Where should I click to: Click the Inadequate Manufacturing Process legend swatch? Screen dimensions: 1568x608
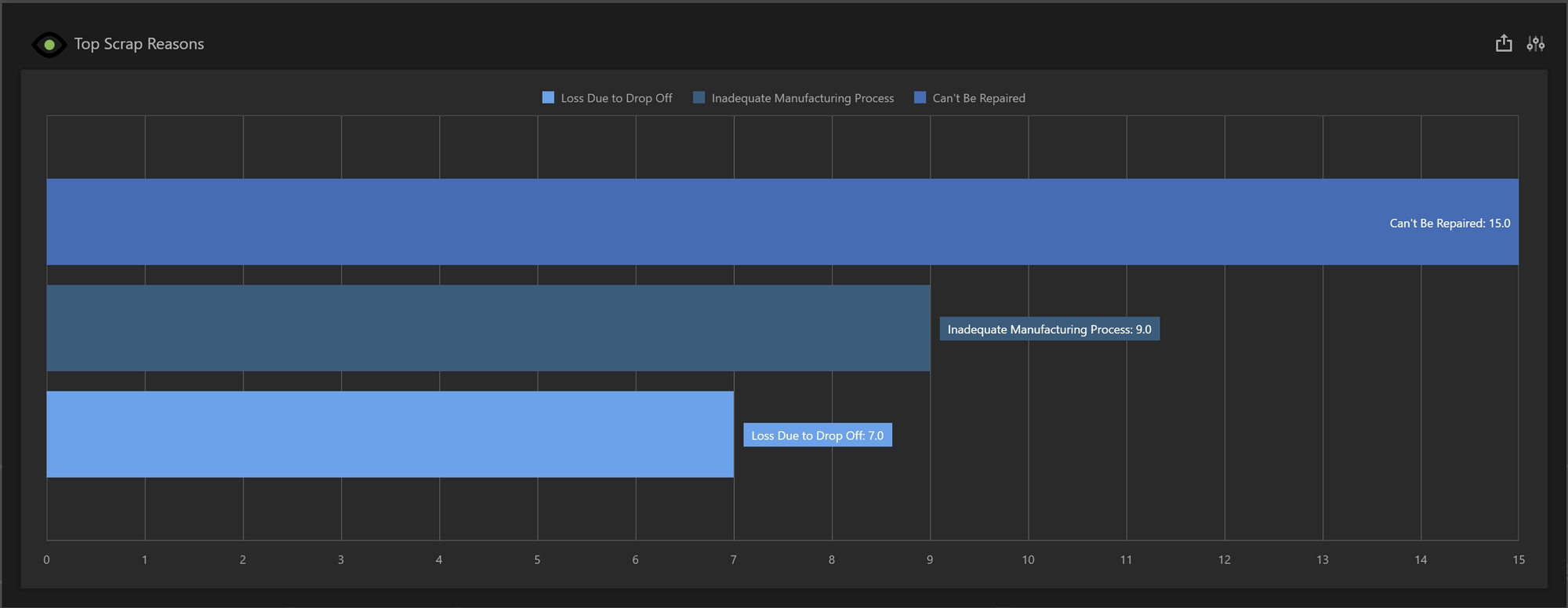click(699, 98)
